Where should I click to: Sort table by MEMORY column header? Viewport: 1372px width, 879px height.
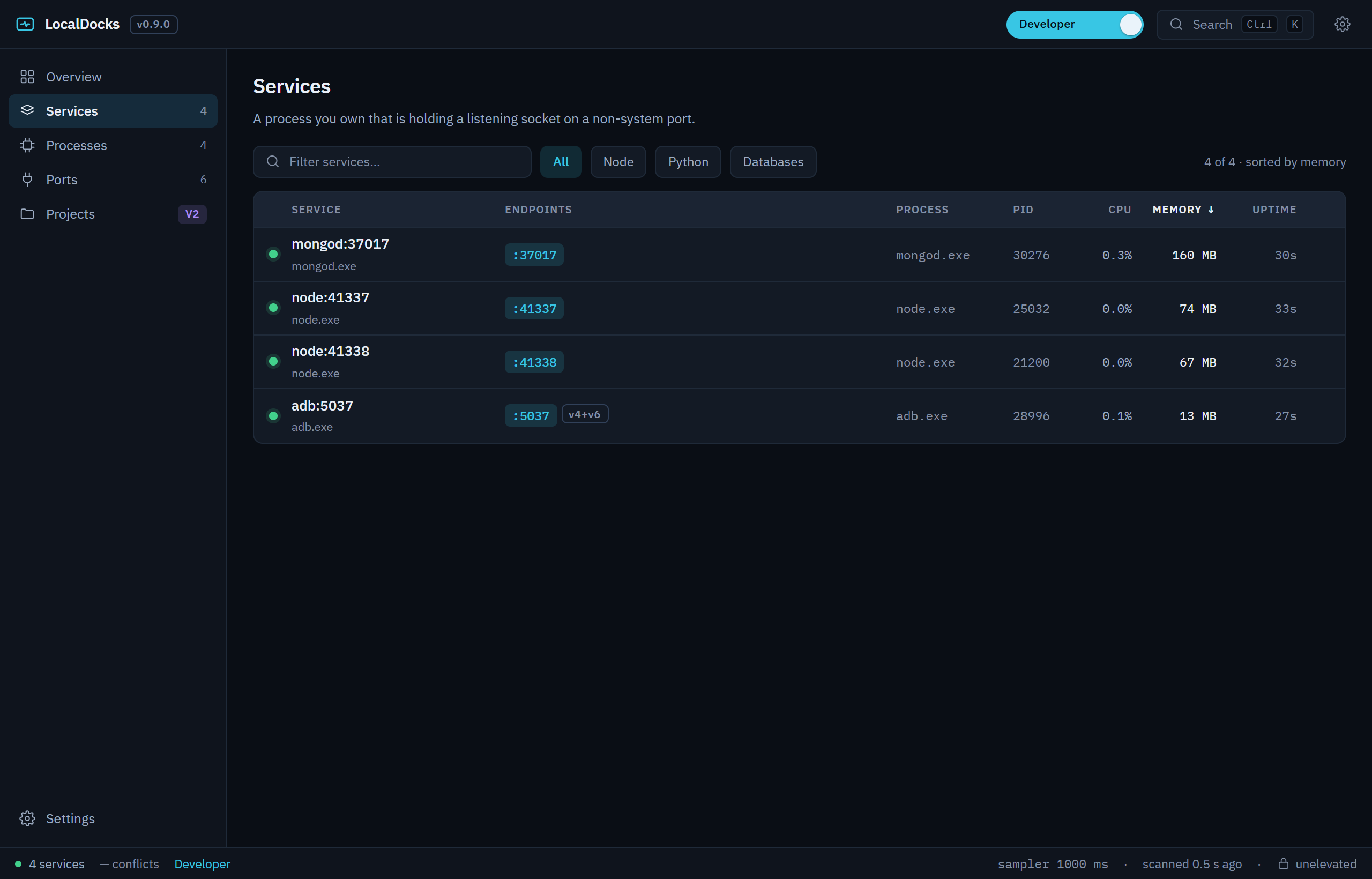(1183, 210)
